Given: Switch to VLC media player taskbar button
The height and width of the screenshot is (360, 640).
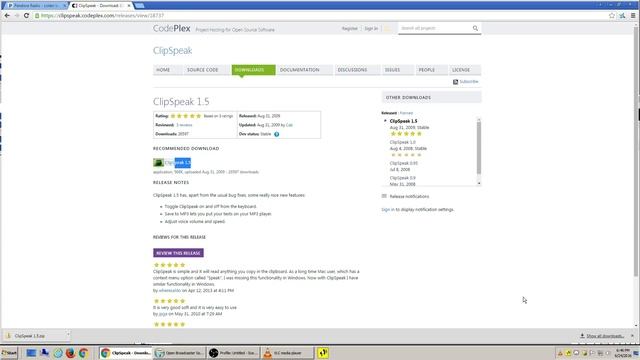Looking at the screenshot, I should 288,353.
